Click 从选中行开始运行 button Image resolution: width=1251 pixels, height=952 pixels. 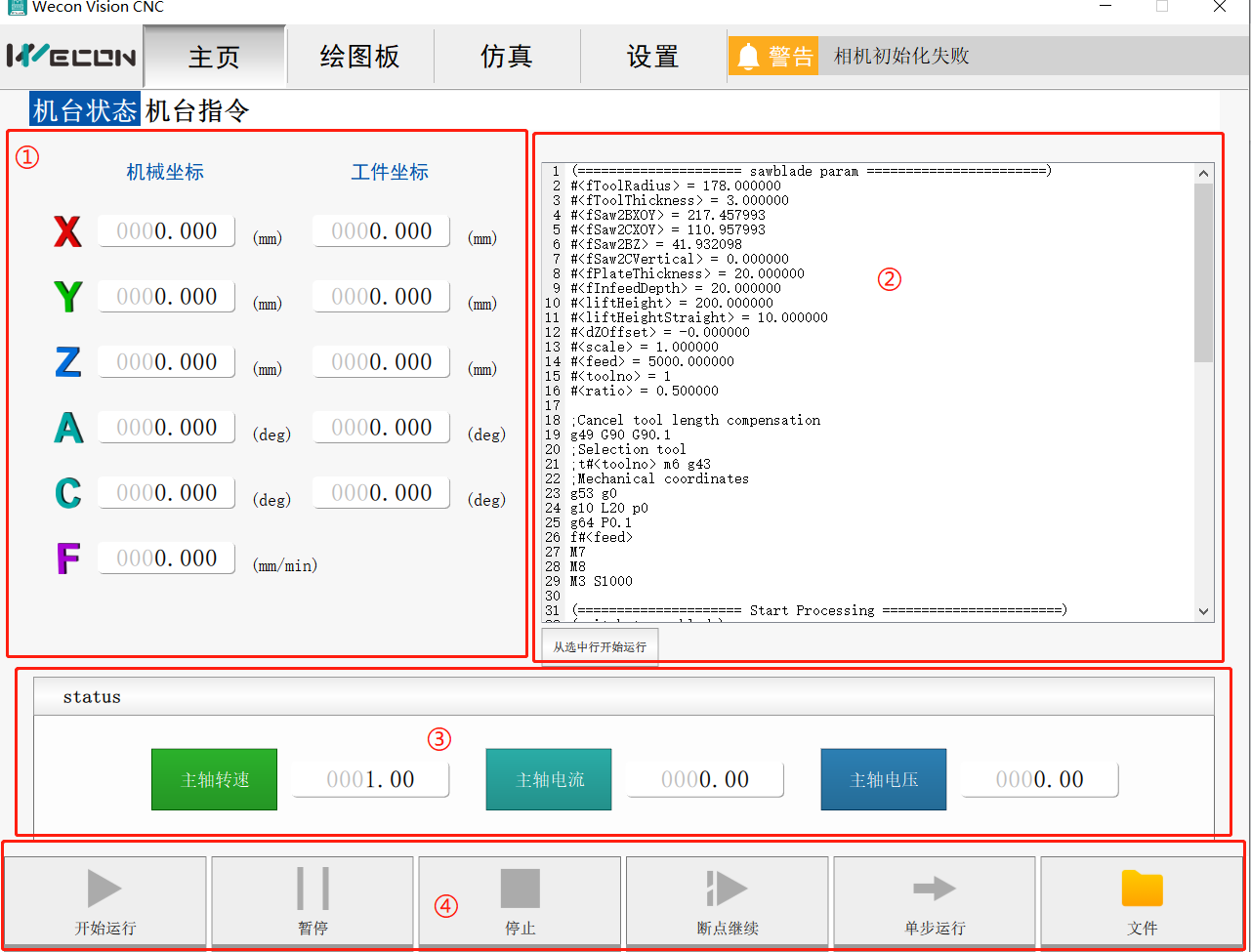tap(600, 646)
